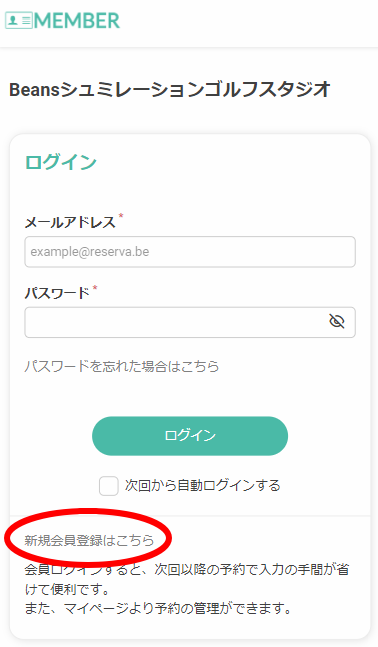This screenshot has height=647, width=378.
Task: Focus the メールアドレス input field
Action: (x=190, y=252)
